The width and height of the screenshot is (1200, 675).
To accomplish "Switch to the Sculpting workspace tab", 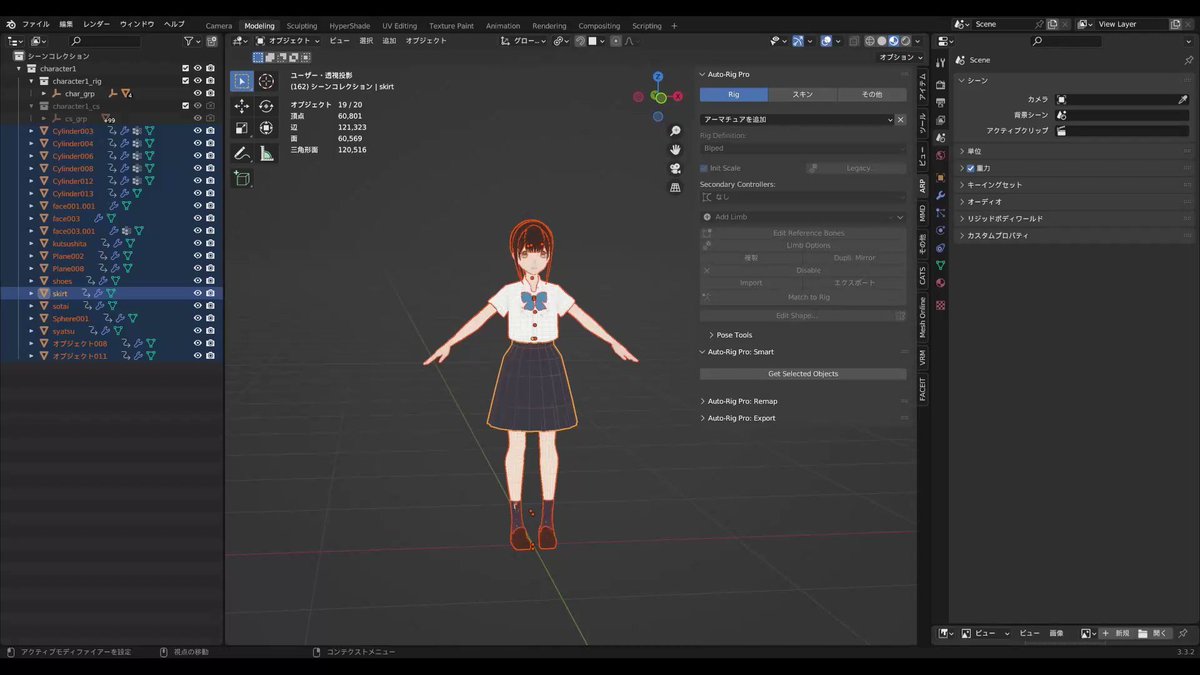I will point(301,25).
